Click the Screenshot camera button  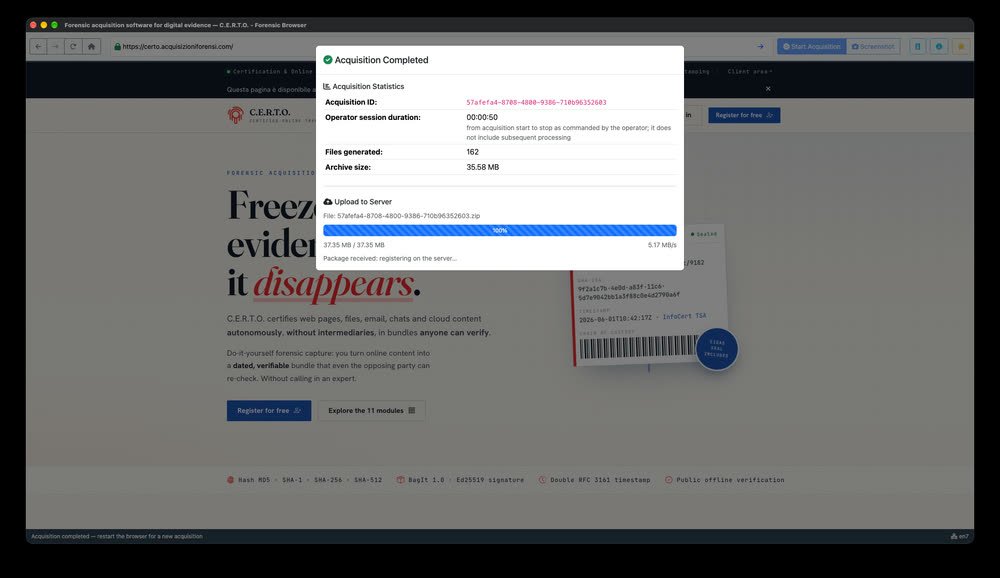[x=873, y=47]
